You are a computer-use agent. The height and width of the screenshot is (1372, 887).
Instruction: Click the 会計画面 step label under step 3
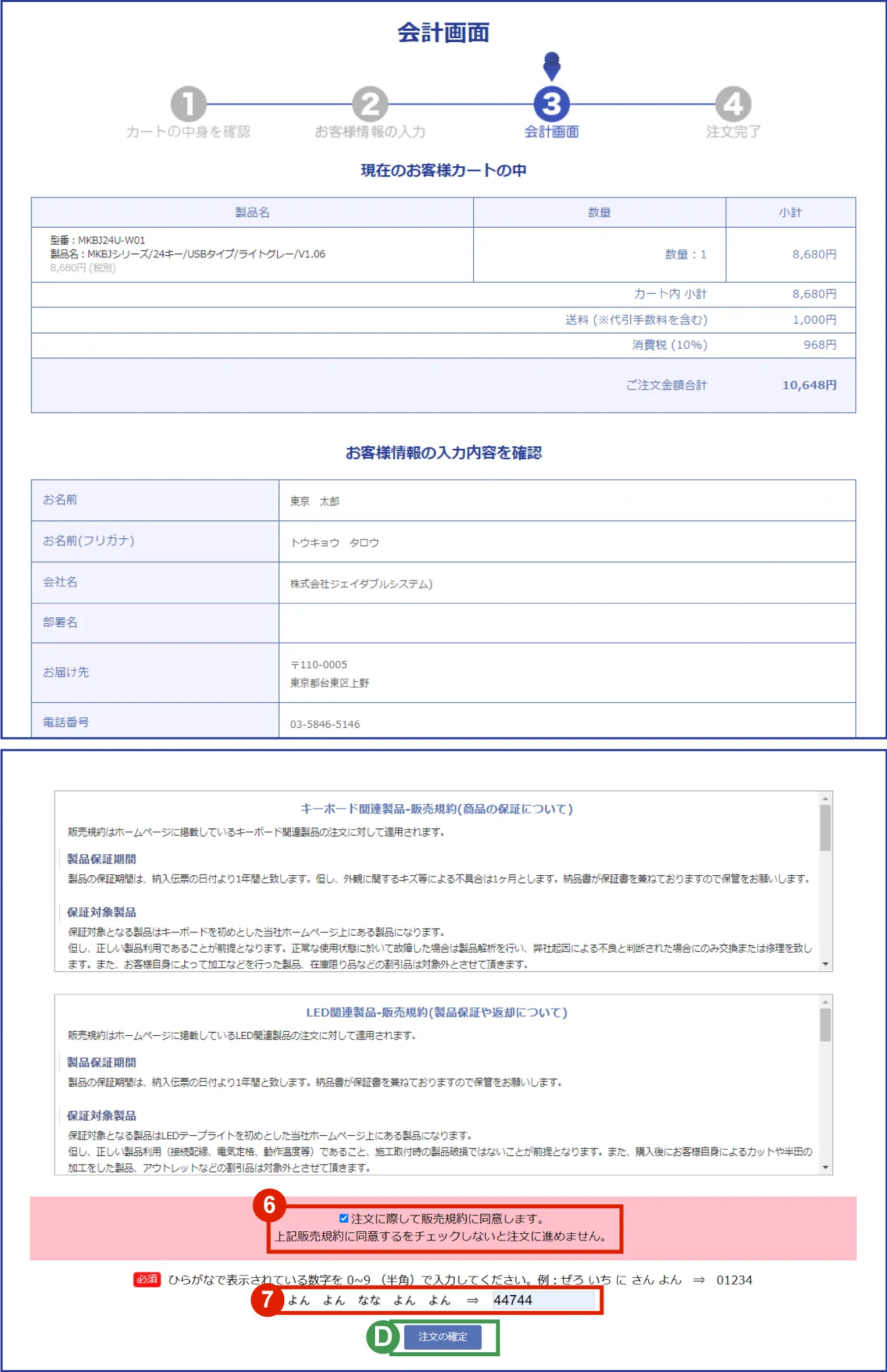[x=551, y=132]
